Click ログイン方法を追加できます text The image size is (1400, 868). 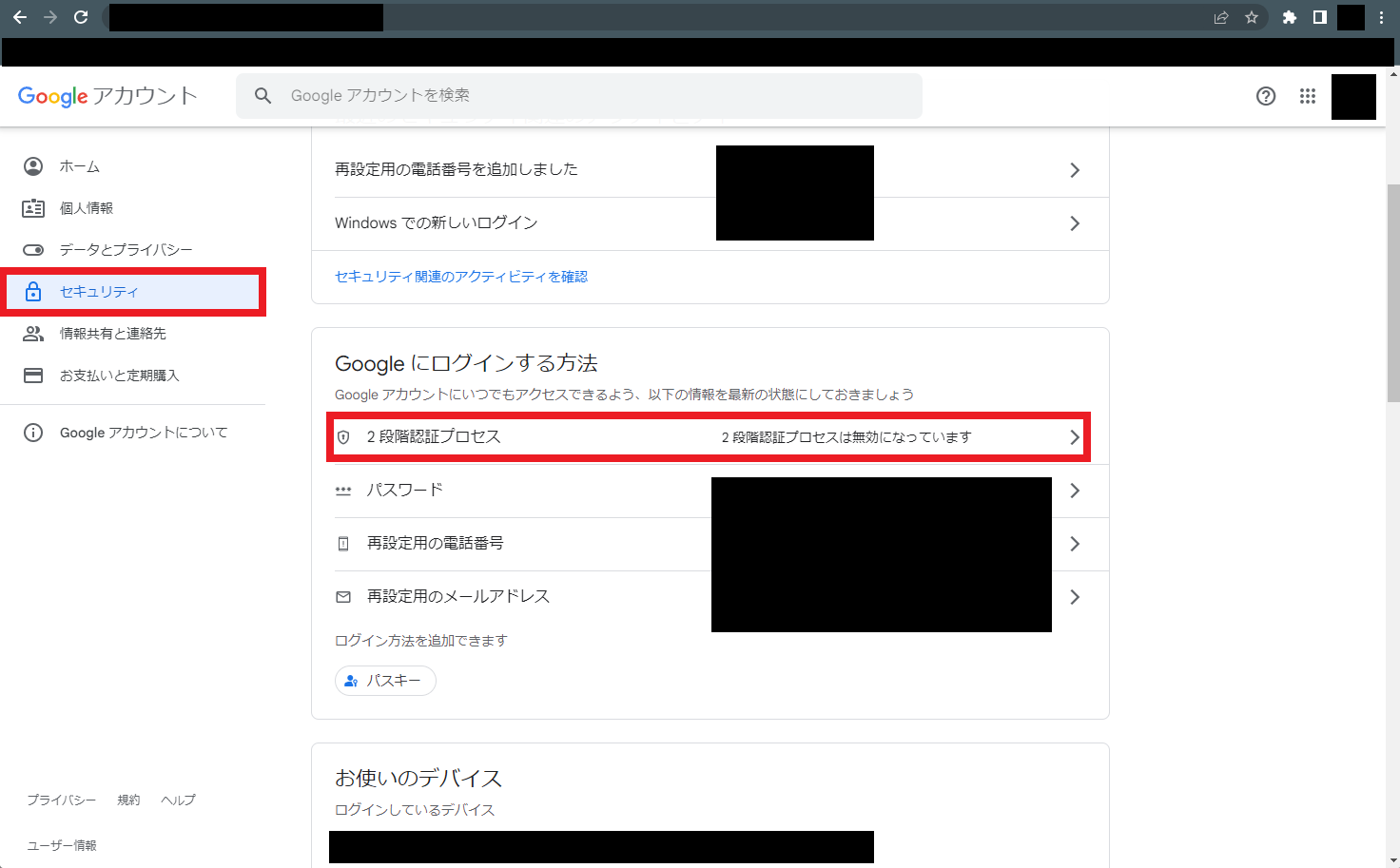tap(421, 641)
